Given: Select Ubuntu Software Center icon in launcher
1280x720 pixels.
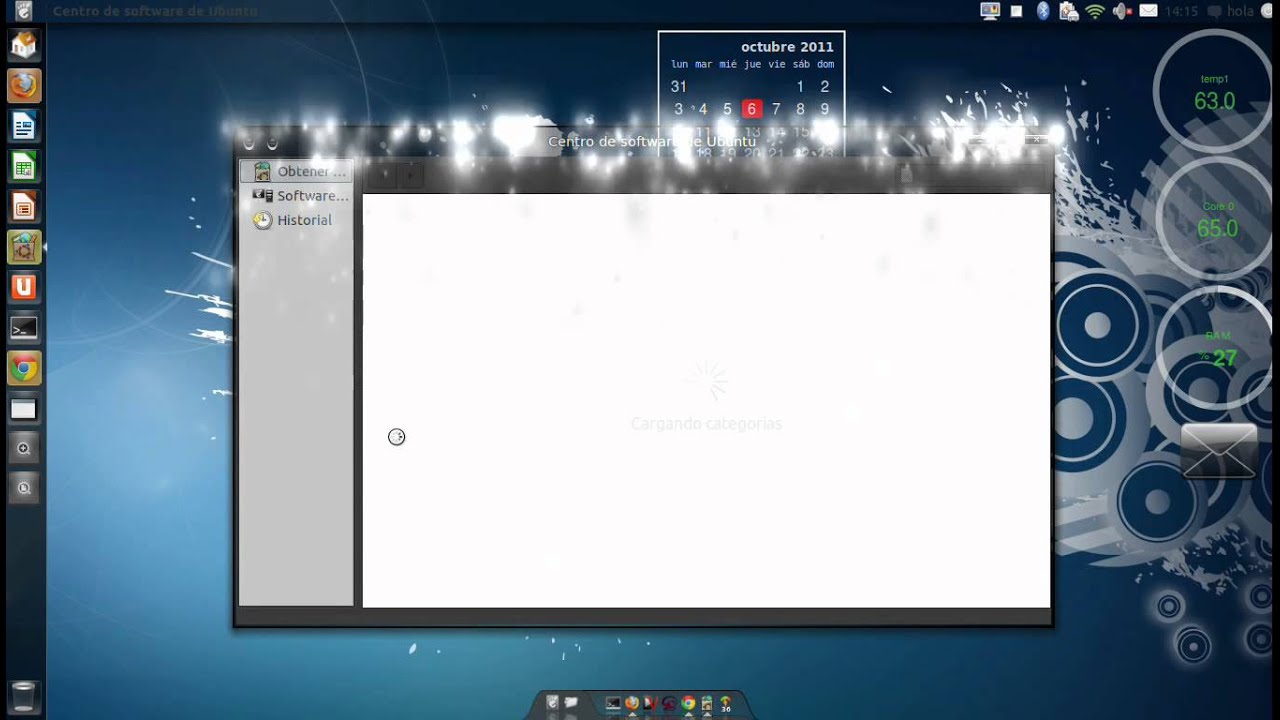Looking at the screenshot, I should pos(24,247).
